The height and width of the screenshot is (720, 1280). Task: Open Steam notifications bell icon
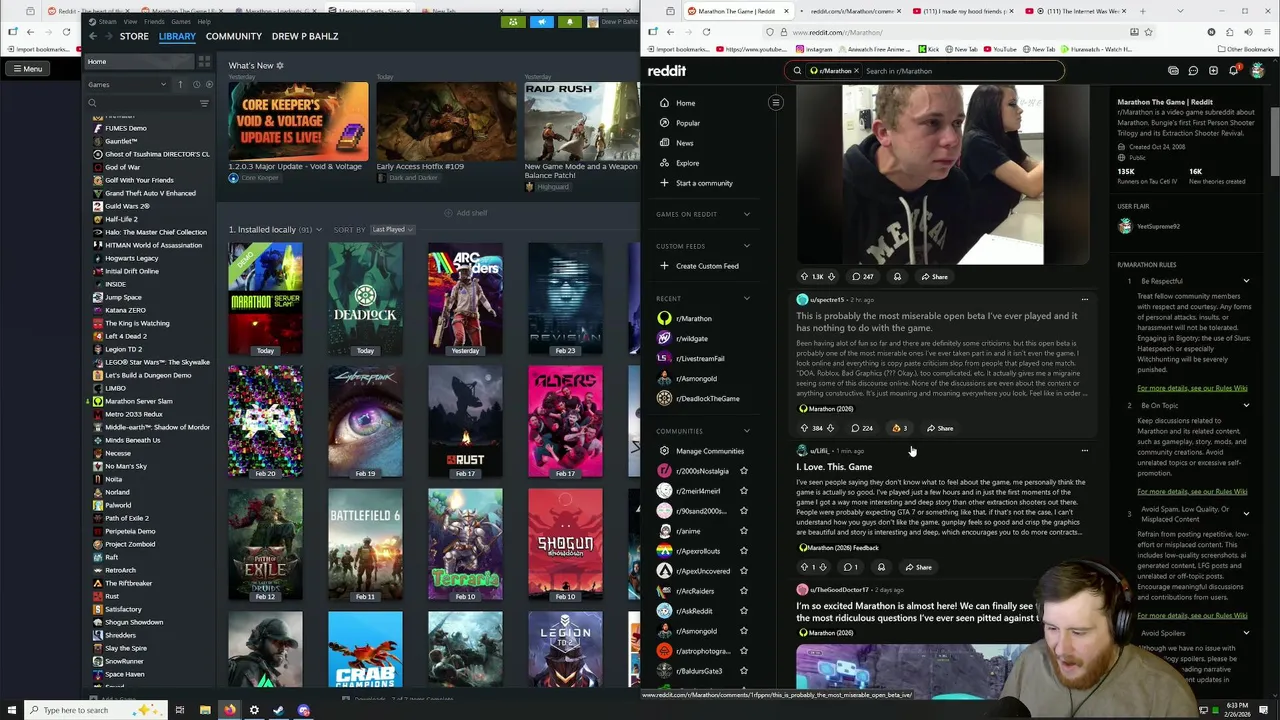tap(569, 21)
